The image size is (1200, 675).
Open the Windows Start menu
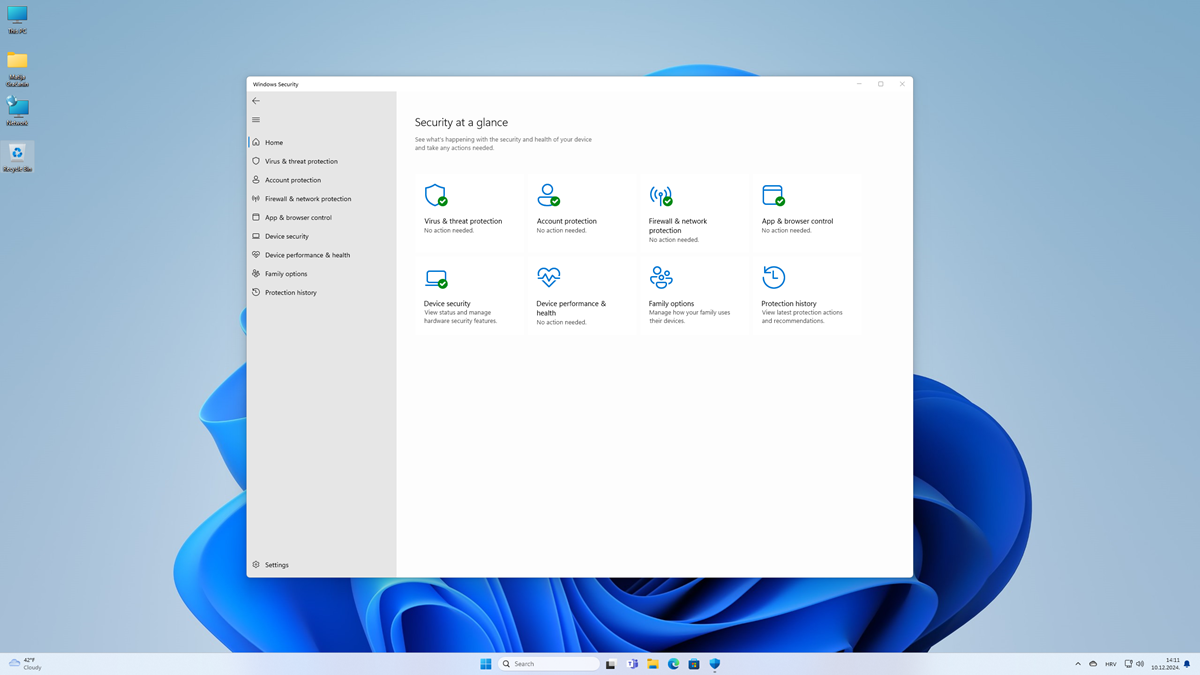click(x=486, y=664)
